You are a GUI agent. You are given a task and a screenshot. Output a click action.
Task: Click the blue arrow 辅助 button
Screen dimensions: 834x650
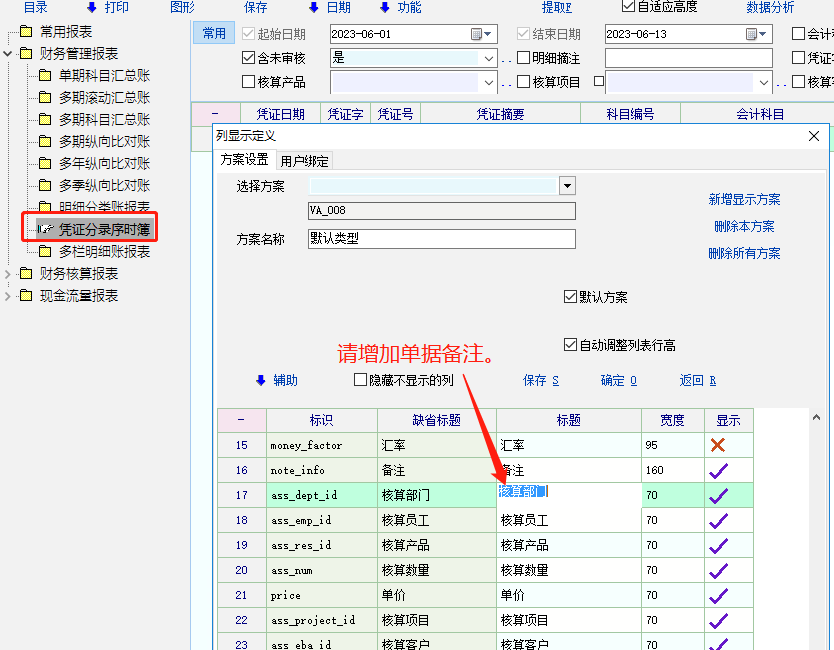click(x=276, y=380)
